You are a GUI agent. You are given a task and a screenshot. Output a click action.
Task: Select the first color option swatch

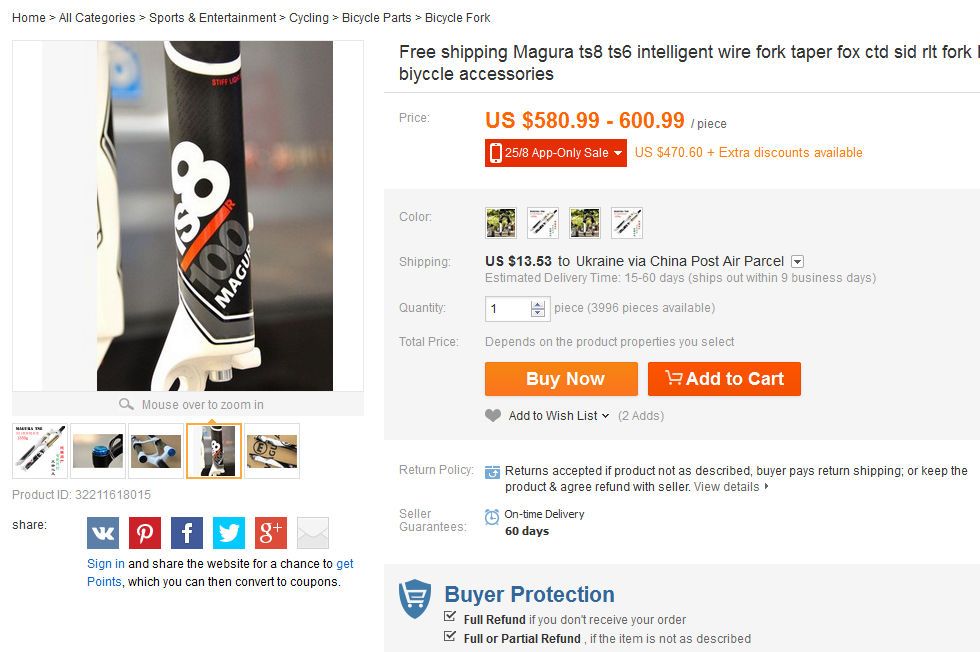point(501,222)
